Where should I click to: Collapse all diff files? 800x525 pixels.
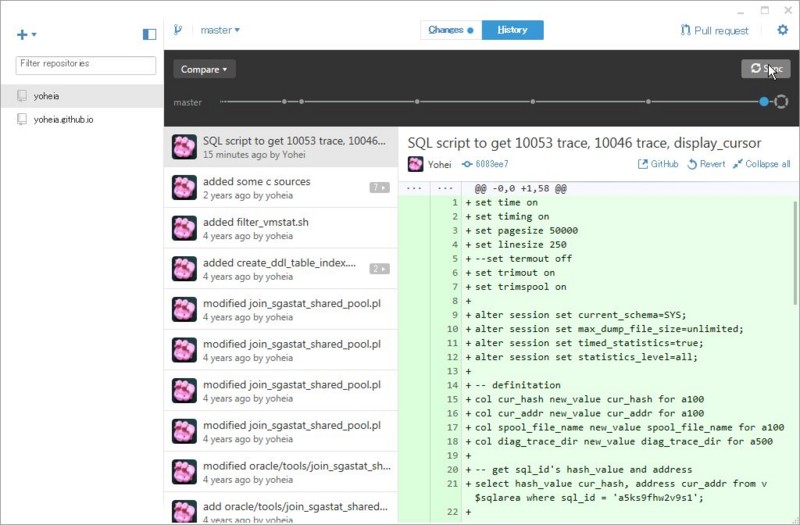point(762,164)
